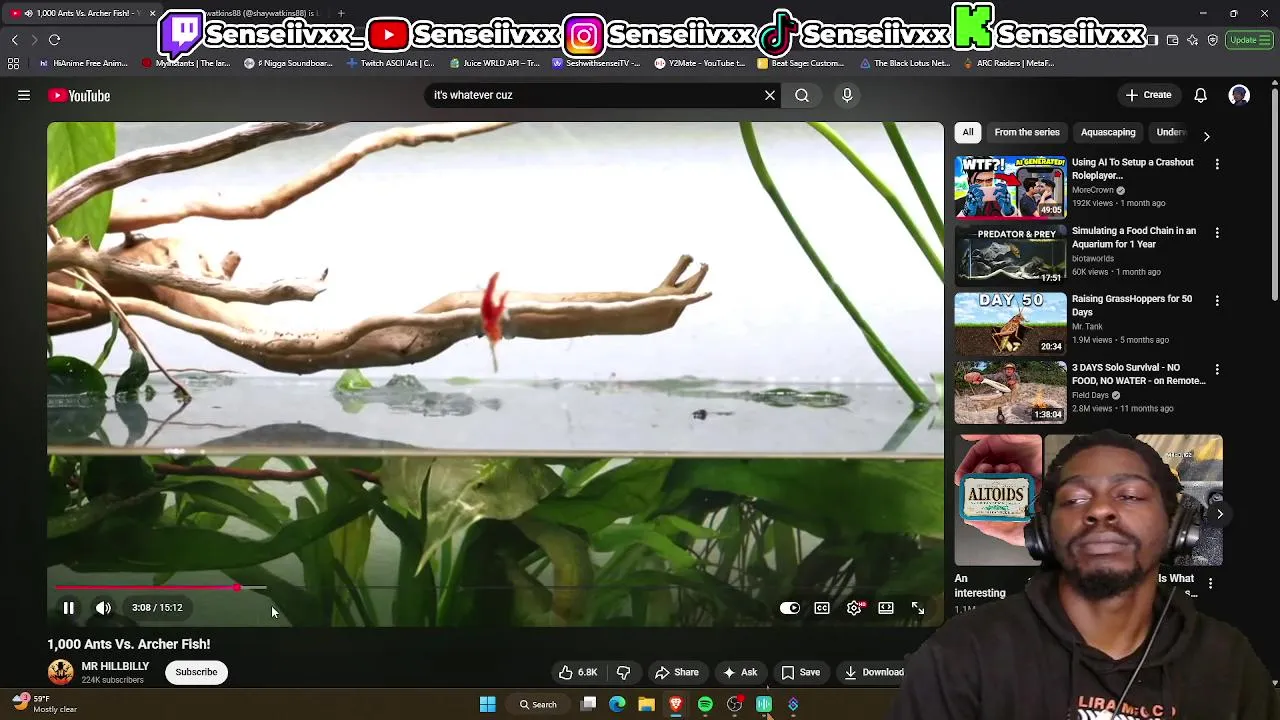Open the Brave shields lion icon
Image resolution: width=1280 pixels, height=720 pixels.
(1212, 40)
